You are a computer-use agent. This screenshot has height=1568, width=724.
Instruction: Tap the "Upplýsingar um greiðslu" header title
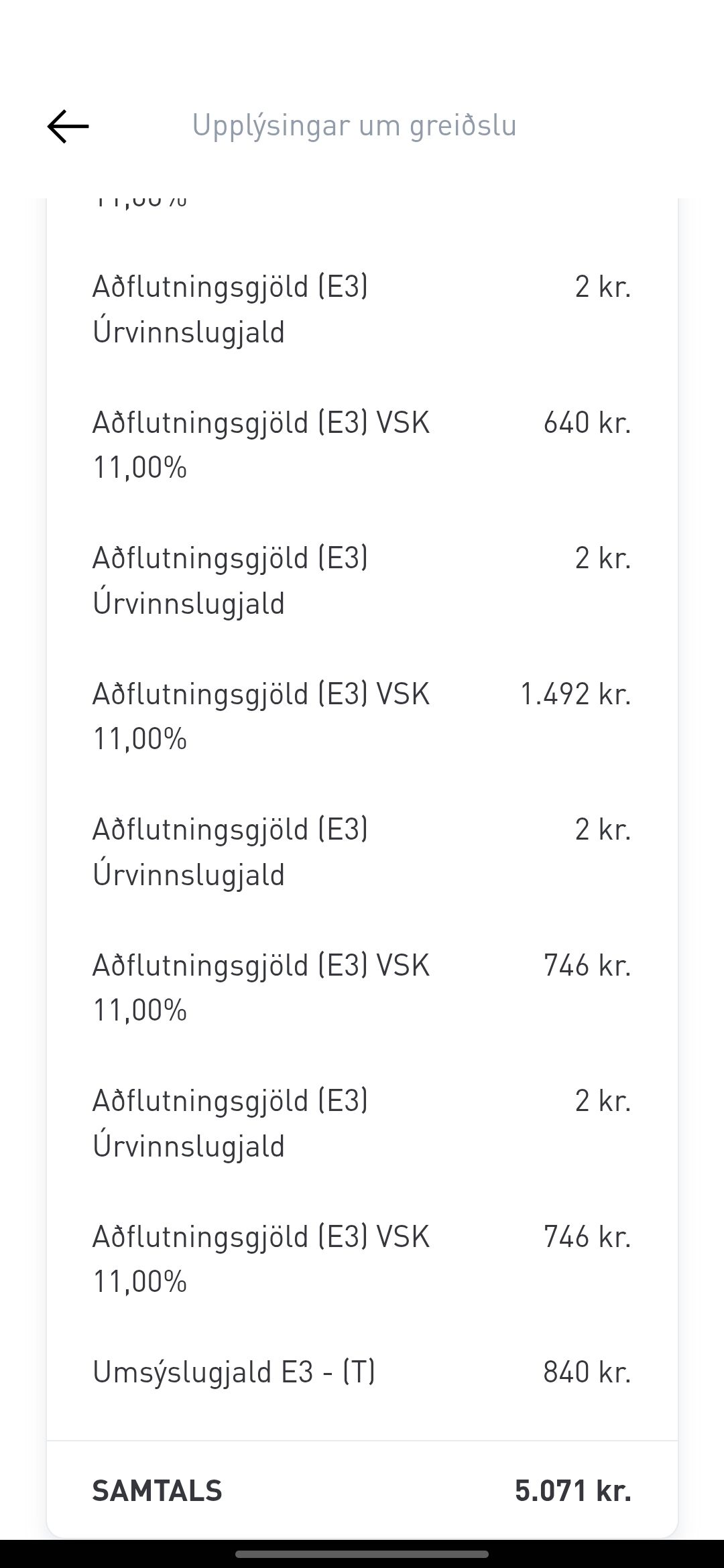pos(354,125)
